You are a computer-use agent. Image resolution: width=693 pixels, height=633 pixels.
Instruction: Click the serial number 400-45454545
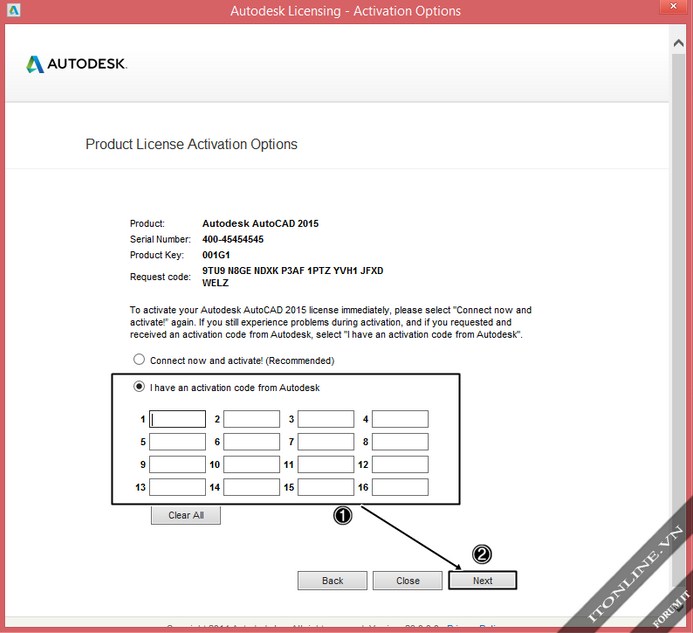click(233, 239)
